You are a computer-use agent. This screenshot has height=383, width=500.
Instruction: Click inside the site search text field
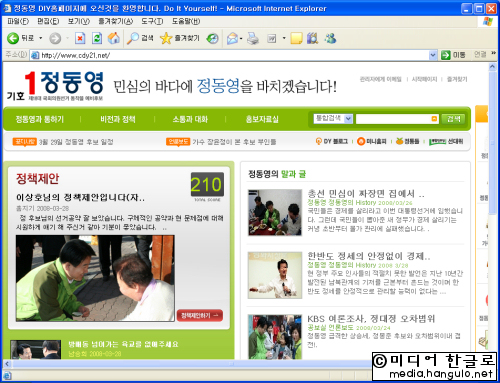[x=393, y=119]
